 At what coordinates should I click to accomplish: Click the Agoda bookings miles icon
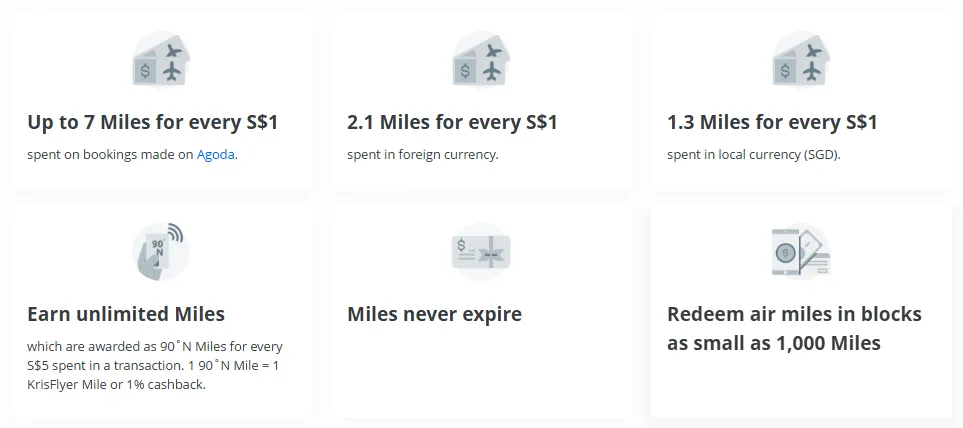coord(161,60)
